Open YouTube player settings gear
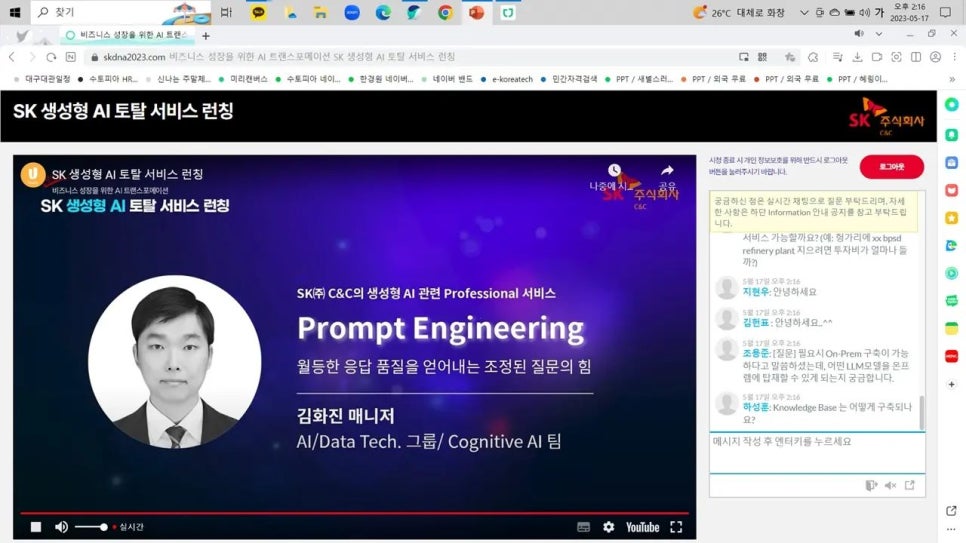The image size is (966, 543). [x=609, y=527]
